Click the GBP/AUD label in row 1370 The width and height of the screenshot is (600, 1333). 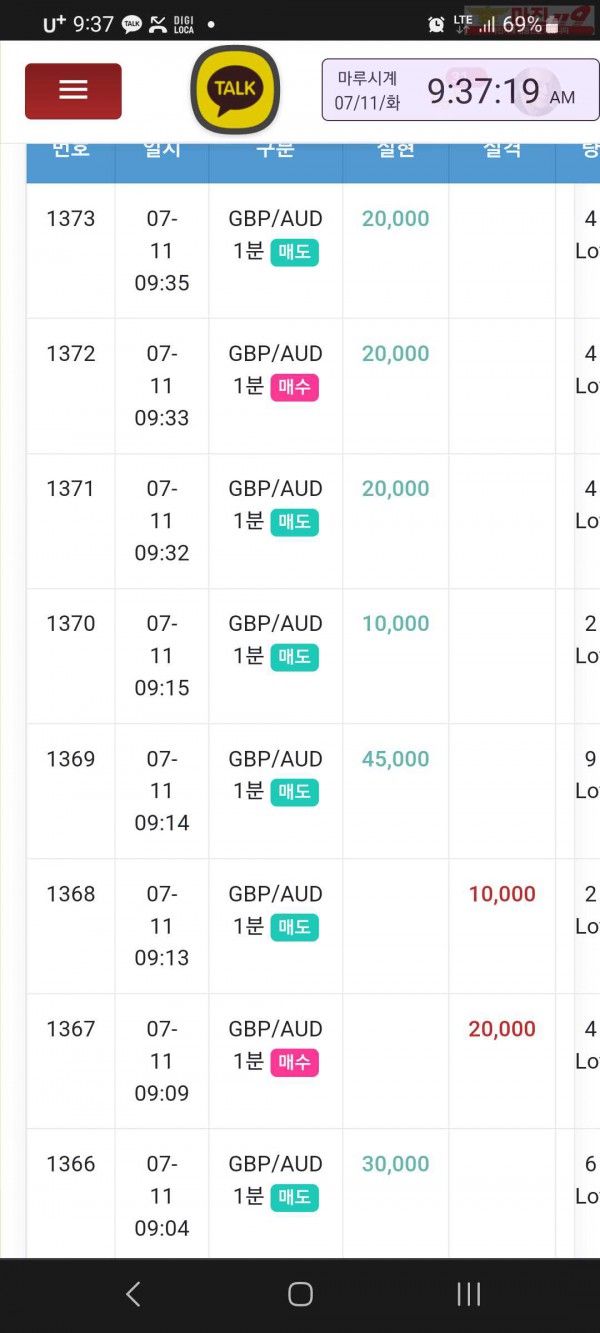(275, 624)
